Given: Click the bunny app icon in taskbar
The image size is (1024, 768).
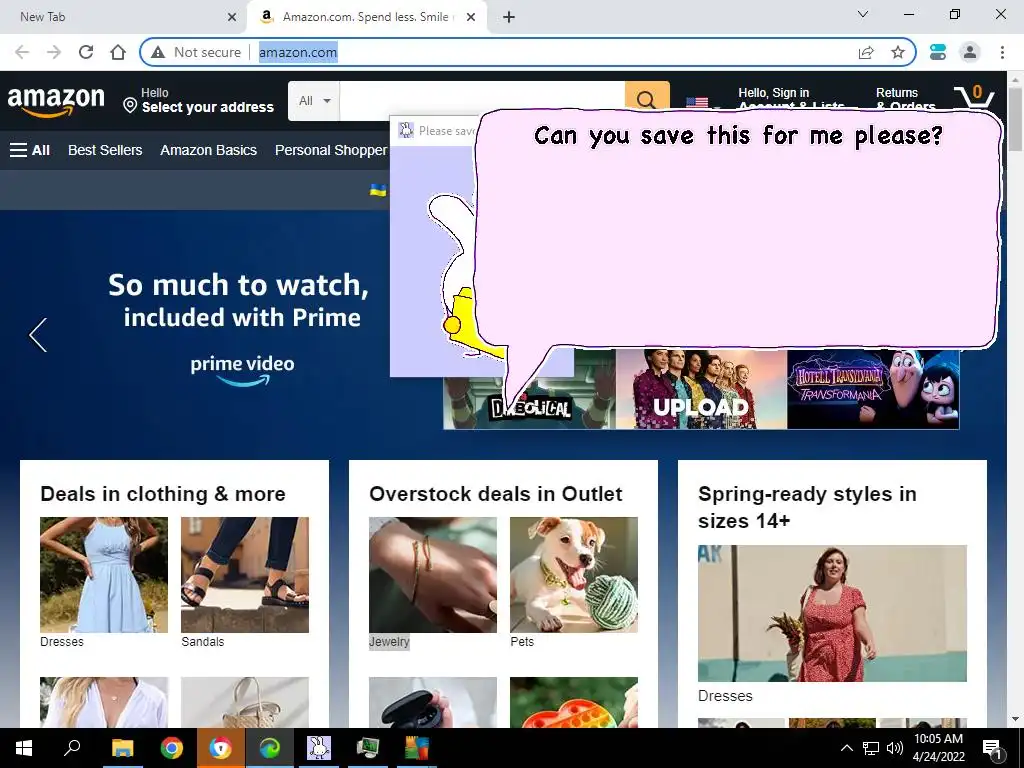Looking at the screenshot, I should click(319, 748).
